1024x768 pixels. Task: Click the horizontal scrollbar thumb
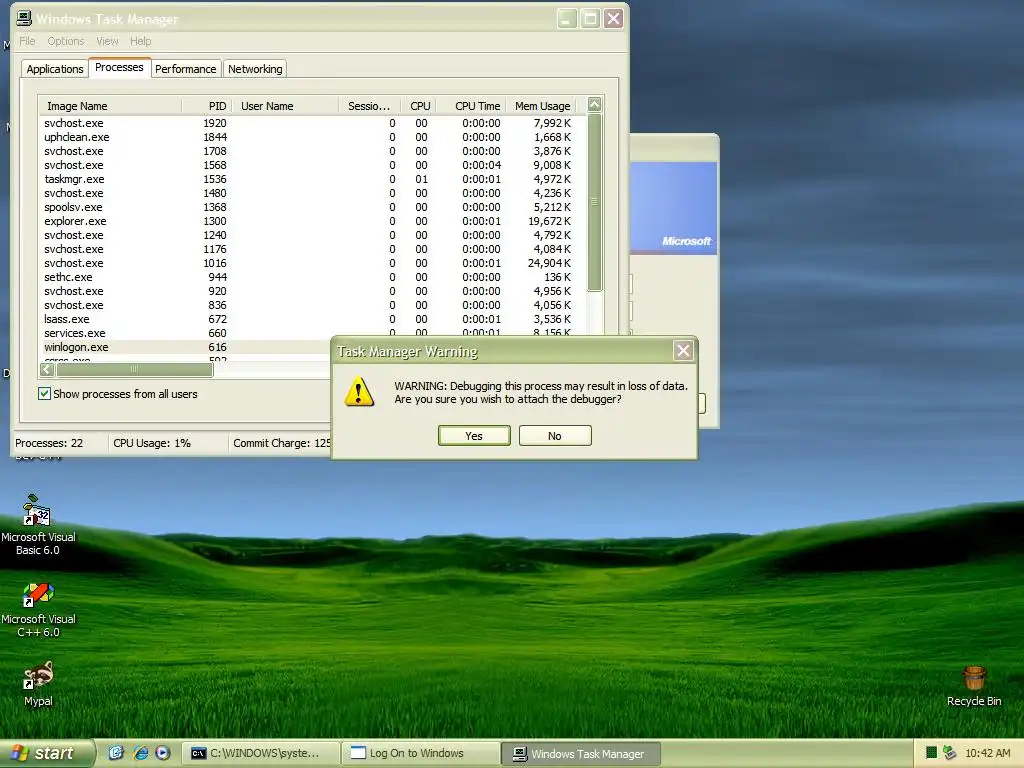135,370
